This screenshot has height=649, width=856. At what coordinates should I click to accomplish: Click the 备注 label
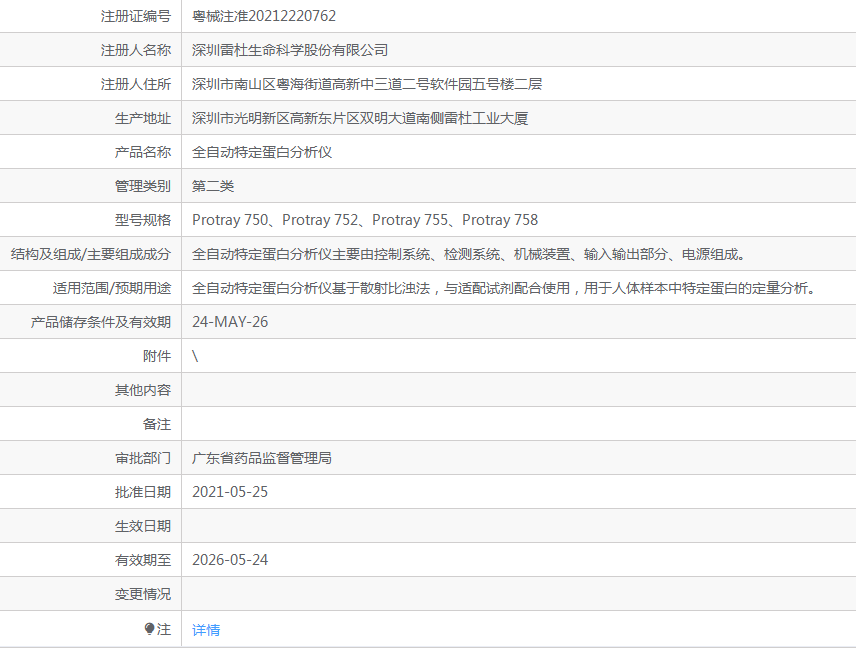coord(157,424)
